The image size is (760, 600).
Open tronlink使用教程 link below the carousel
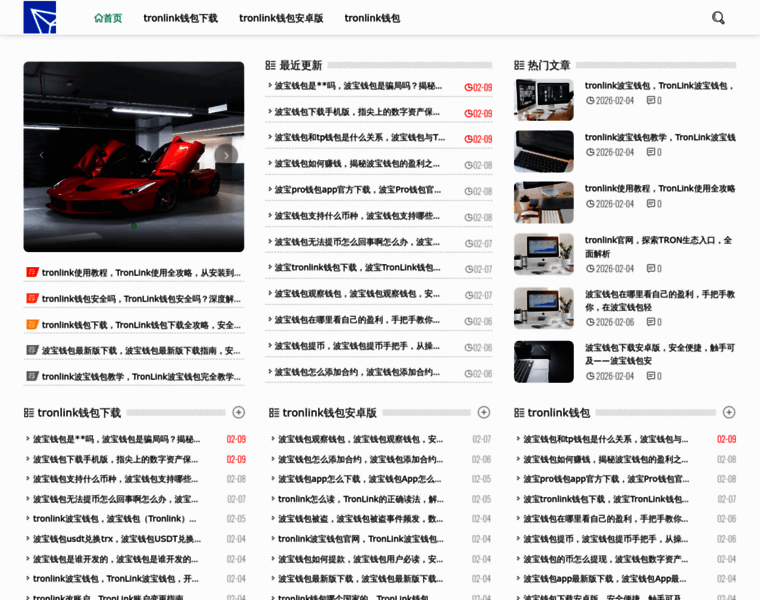pos(140,272)
